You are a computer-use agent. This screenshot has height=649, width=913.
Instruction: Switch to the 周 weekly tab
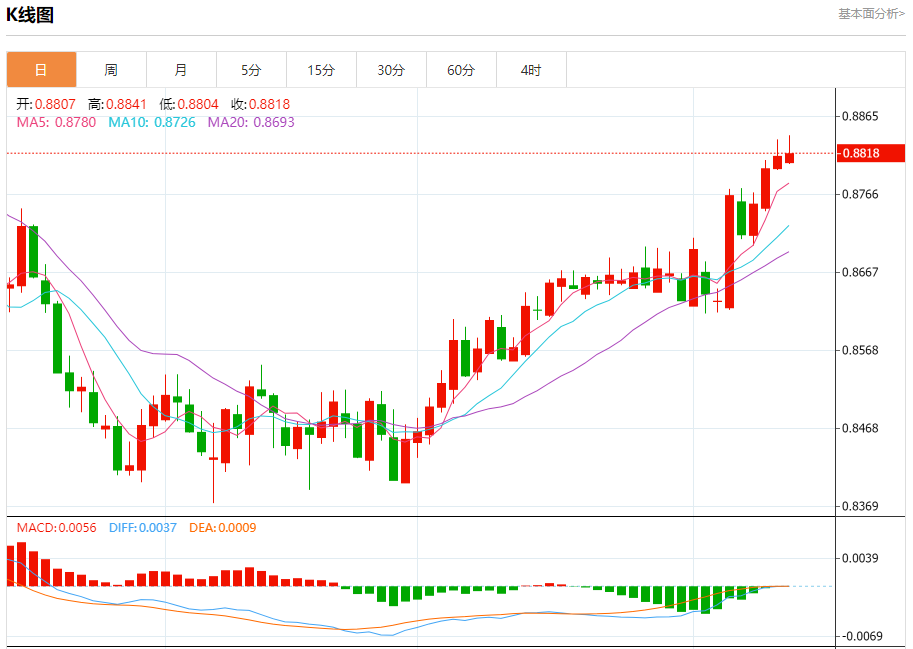[x=111, y=70]
